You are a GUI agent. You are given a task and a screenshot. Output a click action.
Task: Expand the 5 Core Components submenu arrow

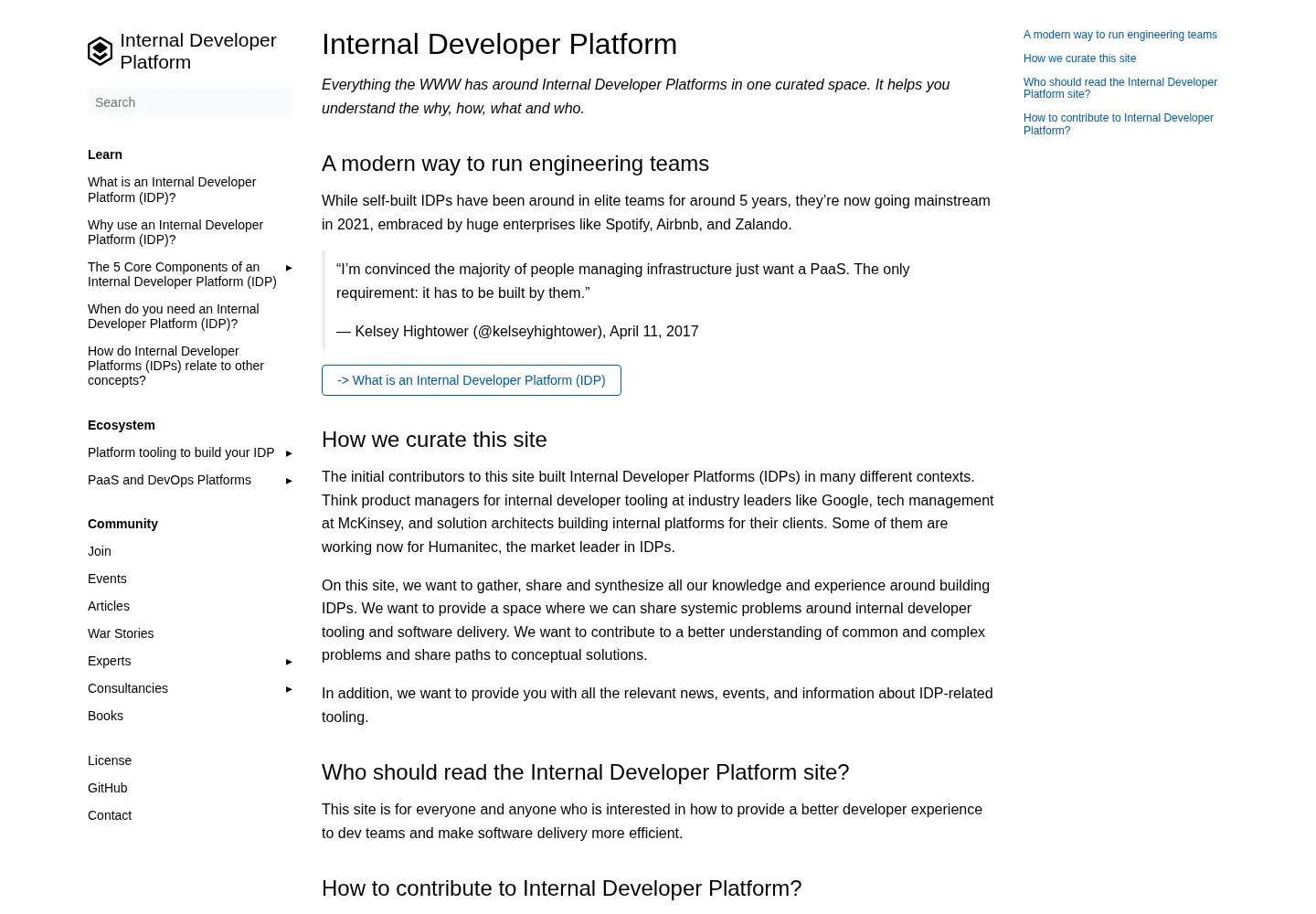(x=289, y=268)
